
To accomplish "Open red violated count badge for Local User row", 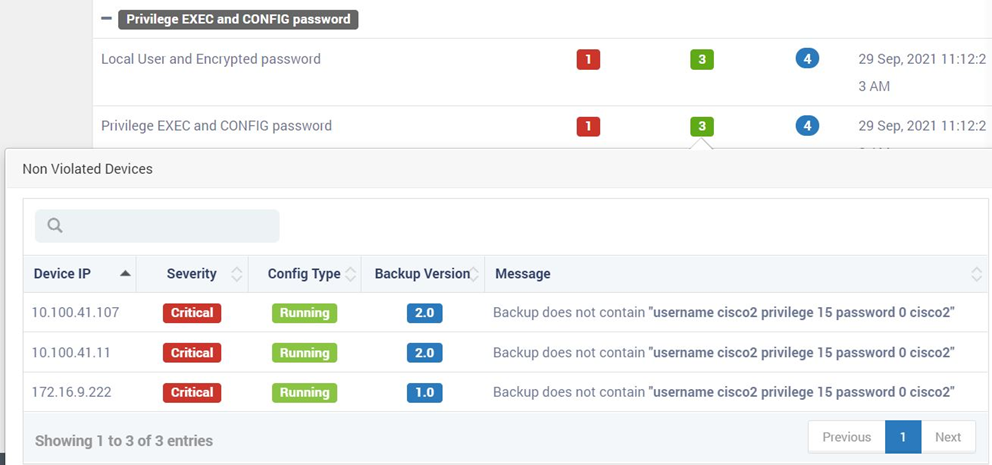I will click(588, 59).
